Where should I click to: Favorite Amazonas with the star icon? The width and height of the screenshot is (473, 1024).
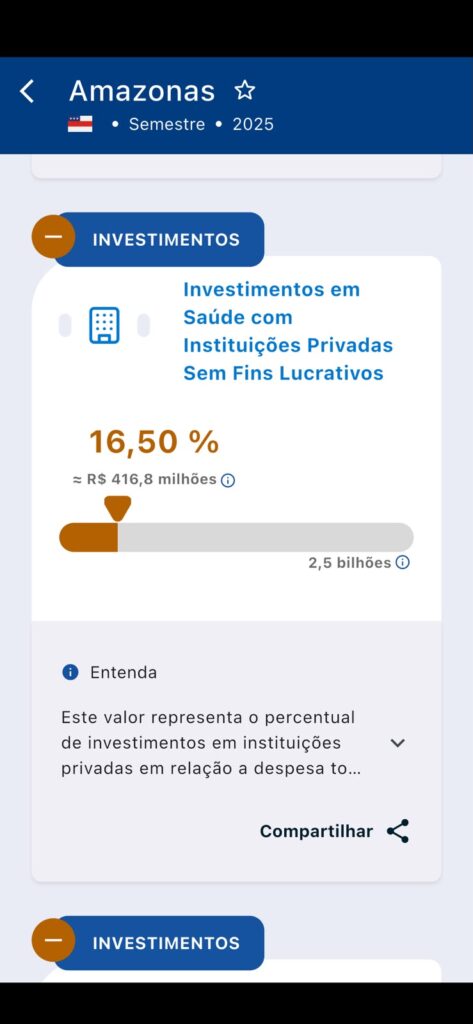(245, 90)
